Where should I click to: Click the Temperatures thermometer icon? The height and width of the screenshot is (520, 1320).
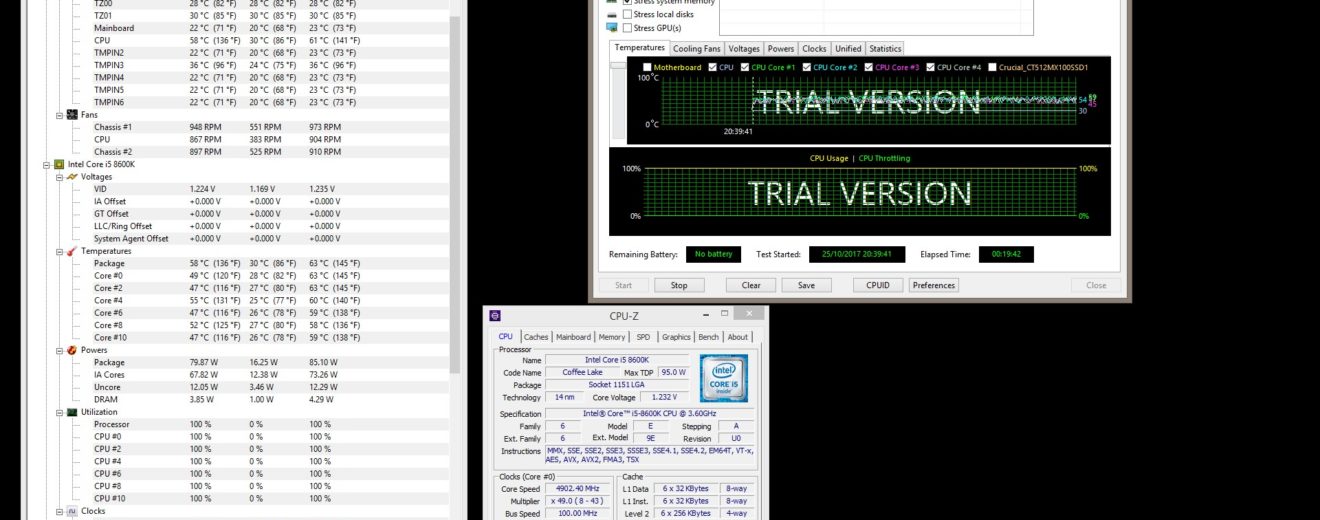pos(72,251)
